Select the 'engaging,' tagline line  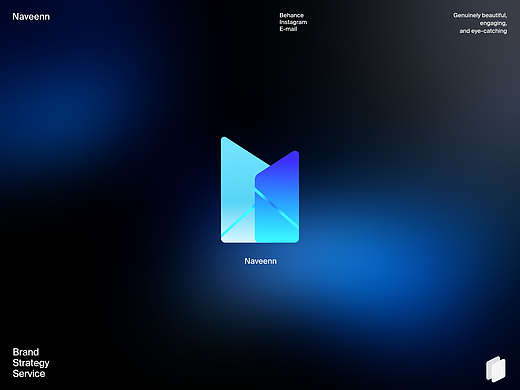[x=493, y=23]
